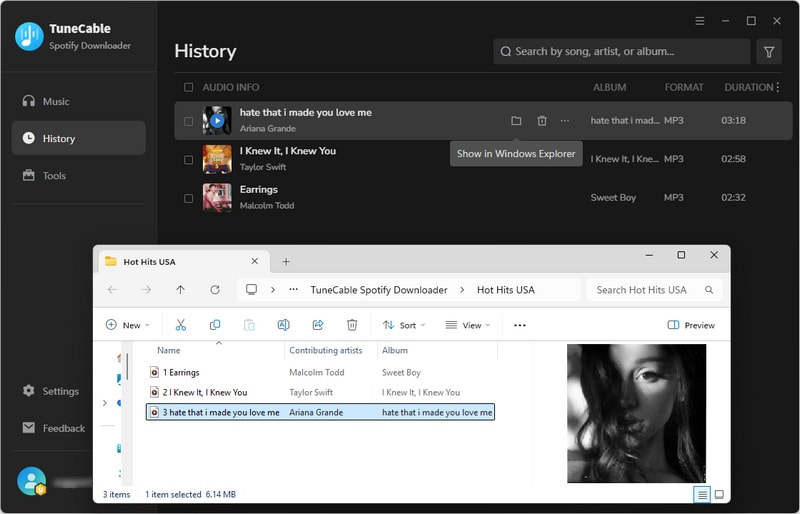800x514 pixels.
Task: Click the Paste icon in Explorer toolbar
Action: (x=249, y=325)
